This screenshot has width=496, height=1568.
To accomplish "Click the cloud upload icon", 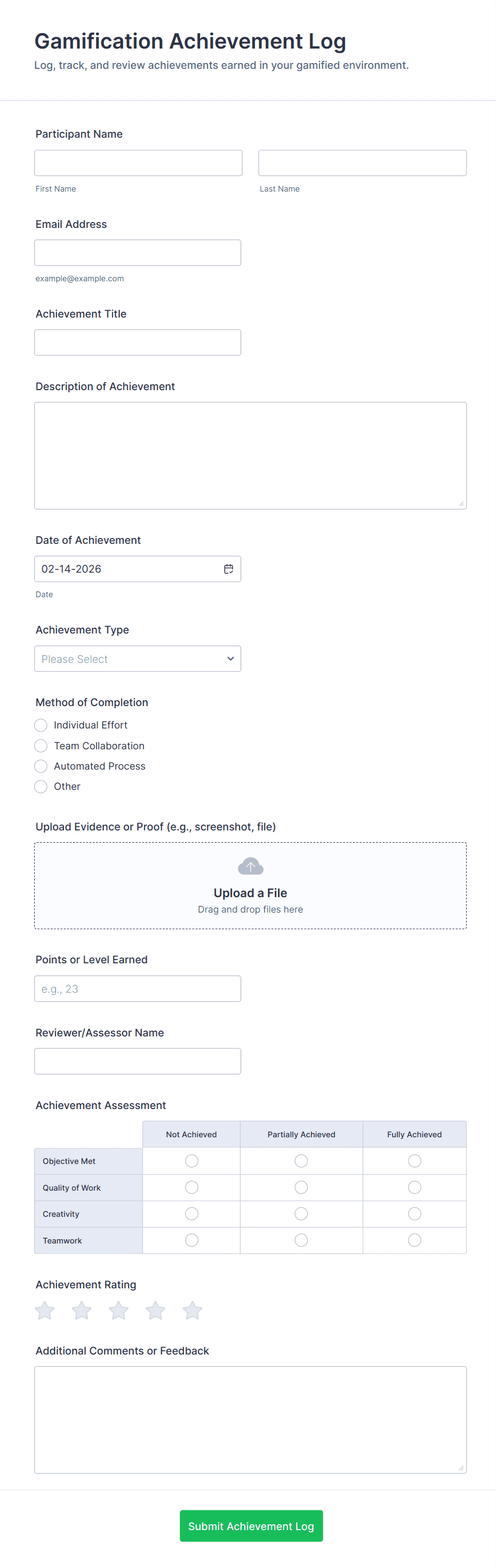I will (250, 866).
